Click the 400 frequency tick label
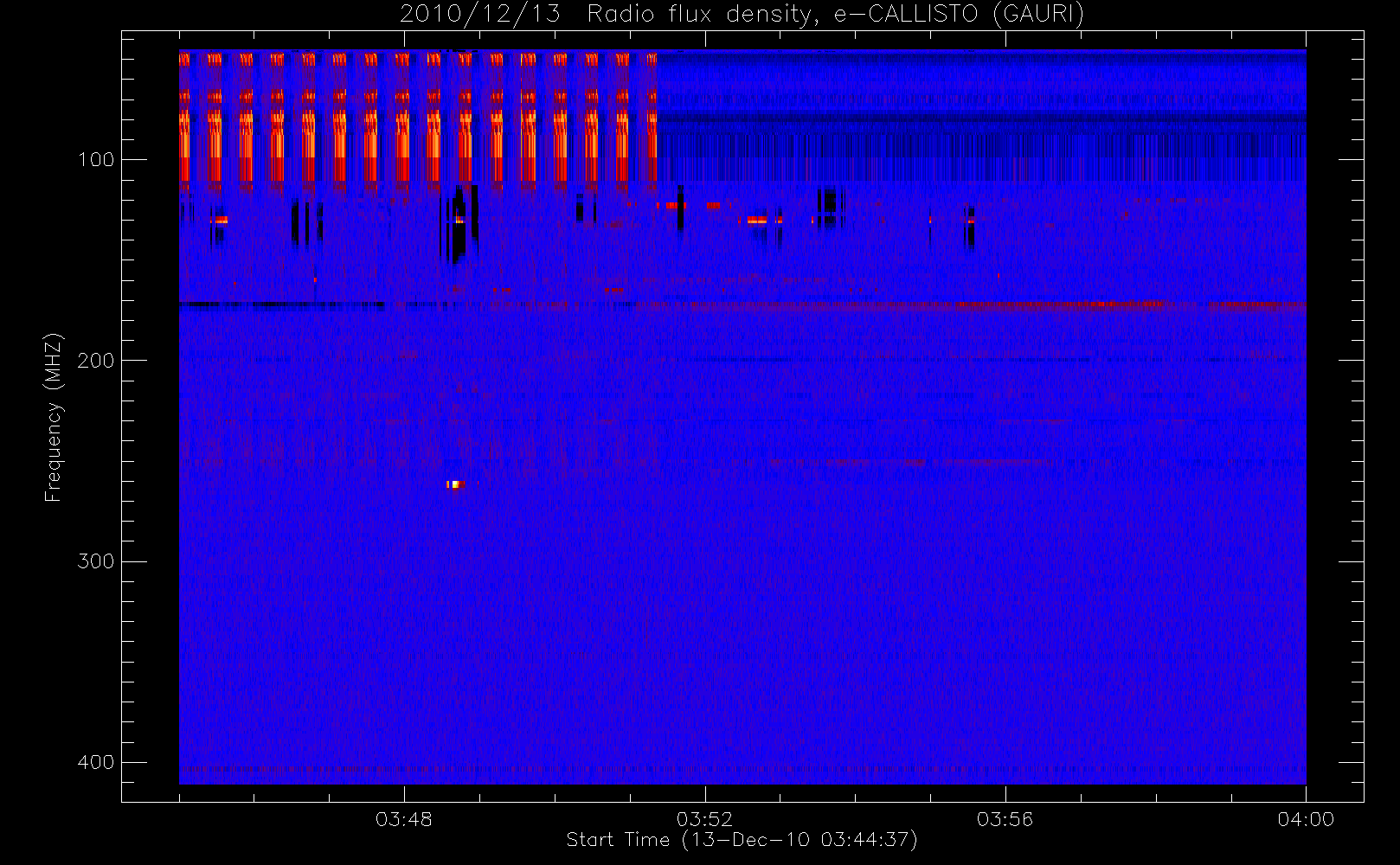The height and width of the screenshot is (865, 1400). coord(95,762)
